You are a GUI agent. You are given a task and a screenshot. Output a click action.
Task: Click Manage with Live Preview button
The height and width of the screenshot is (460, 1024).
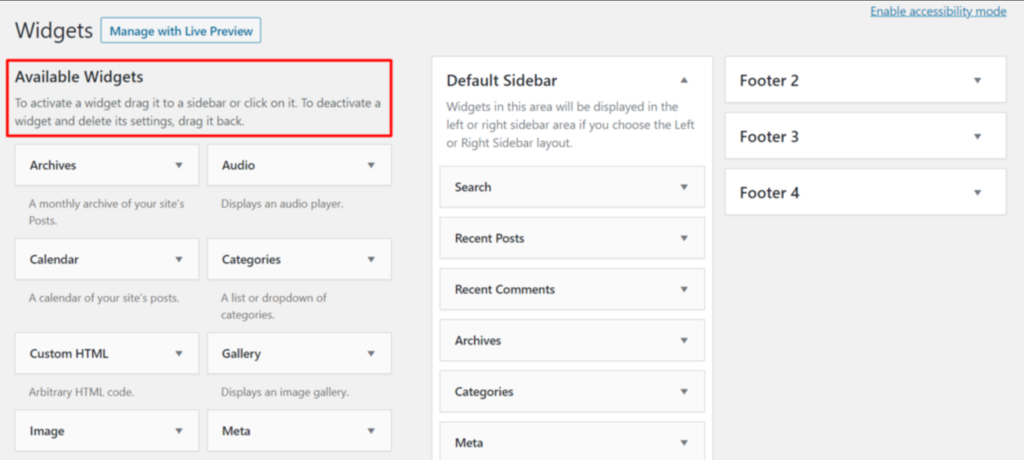pyautogui.click(x=181, y=31)
